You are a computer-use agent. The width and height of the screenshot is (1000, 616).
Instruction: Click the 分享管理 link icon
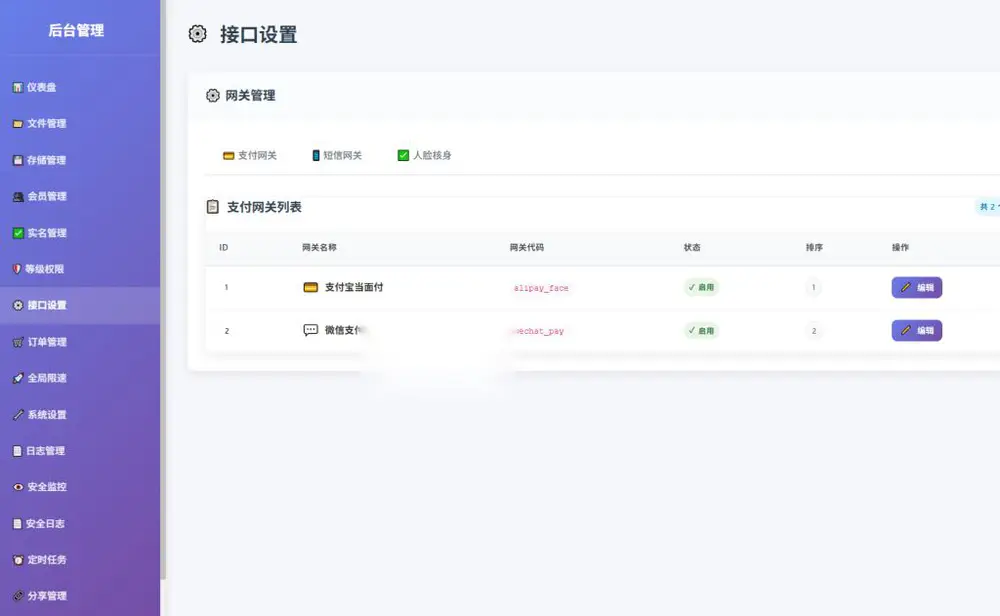(x=18, y=596)
